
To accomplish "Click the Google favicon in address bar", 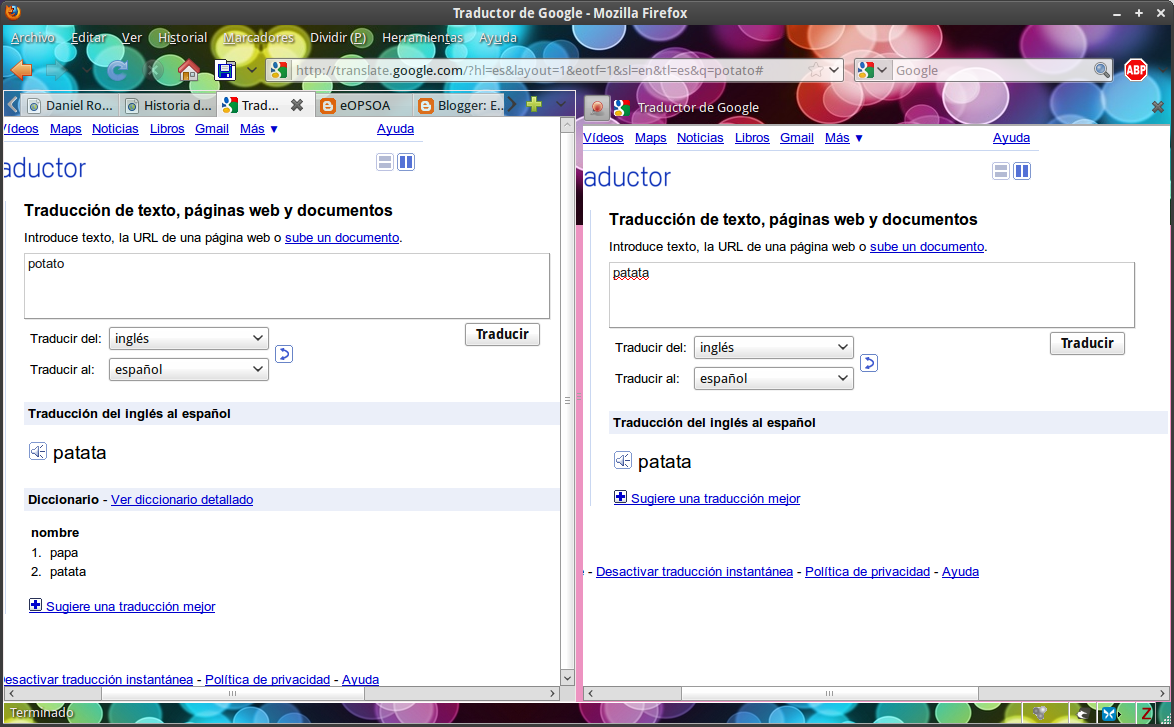I will tap(278, 70).
